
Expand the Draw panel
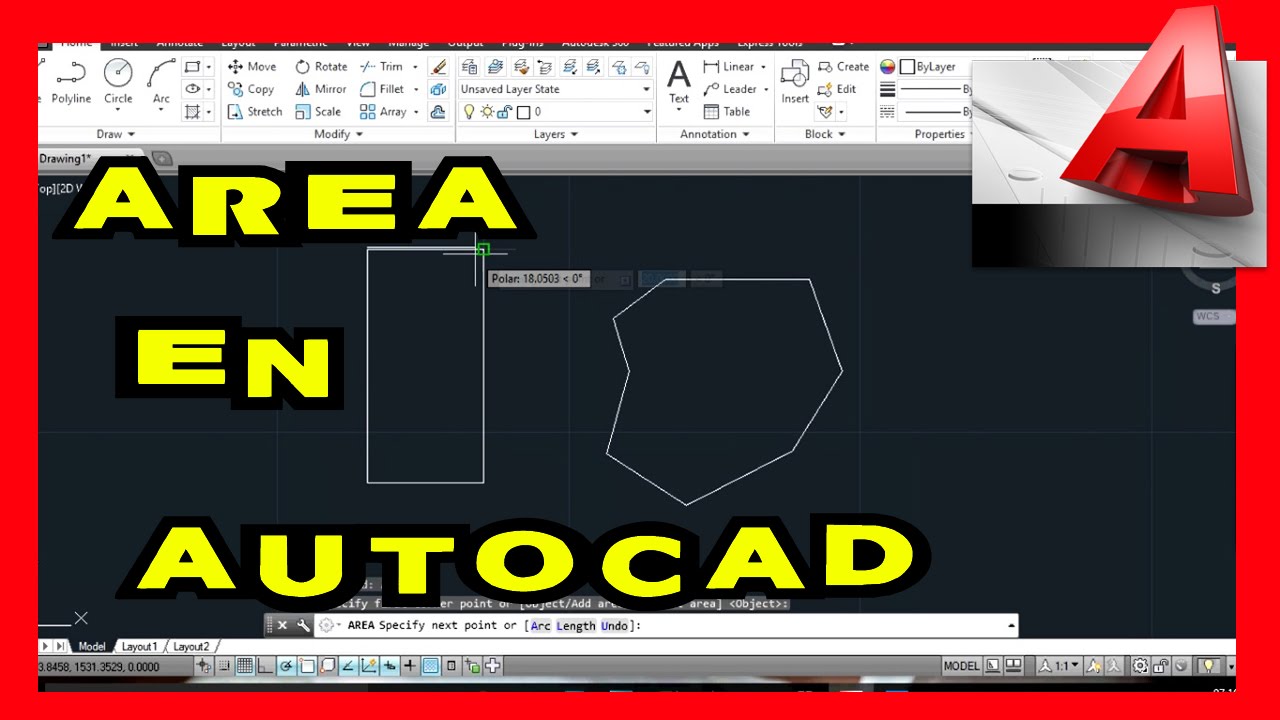pyautogui.click(x=116, y=134)
